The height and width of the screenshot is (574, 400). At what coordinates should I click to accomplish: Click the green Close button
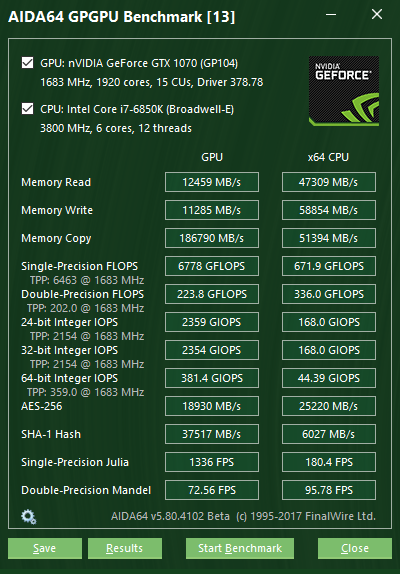pos(355,548)
